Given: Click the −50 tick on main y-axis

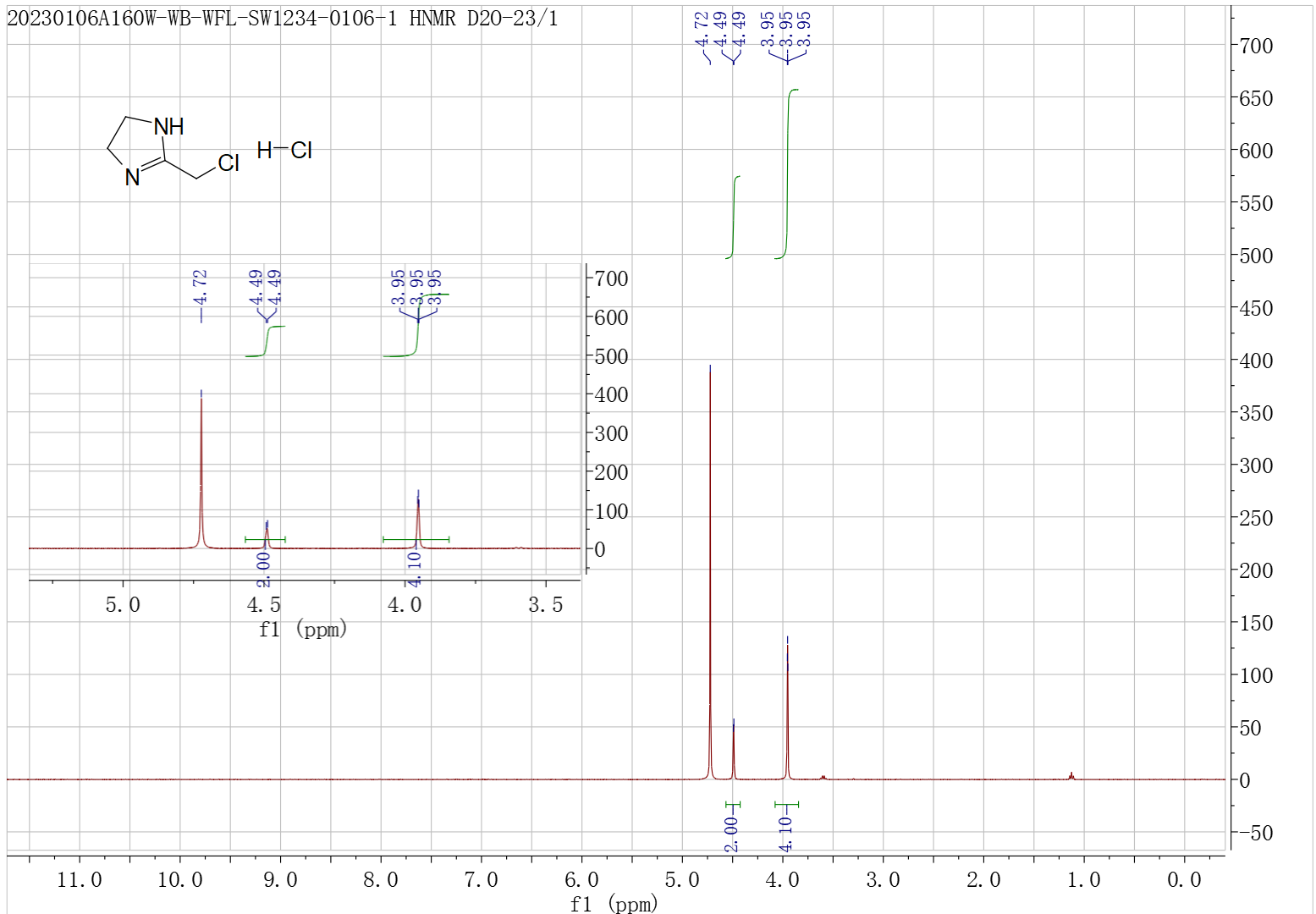Looking at the screenshot, I should (x=1253, y=833).
